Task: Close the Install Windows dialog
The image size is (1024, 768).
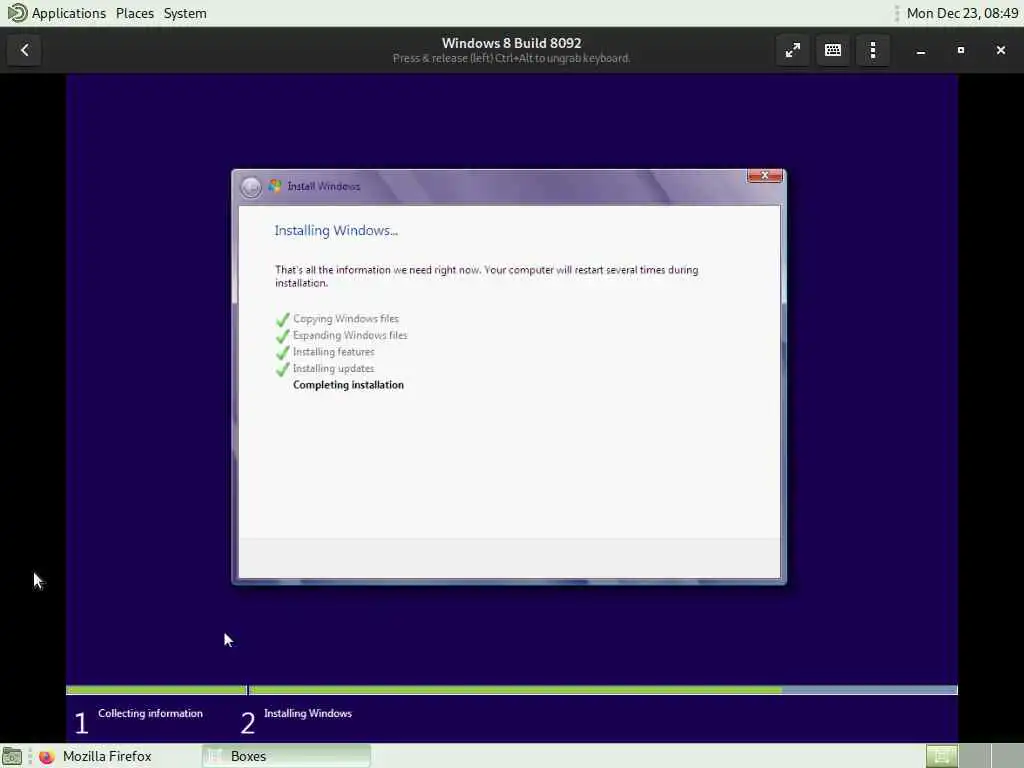Action: point(764,176)
